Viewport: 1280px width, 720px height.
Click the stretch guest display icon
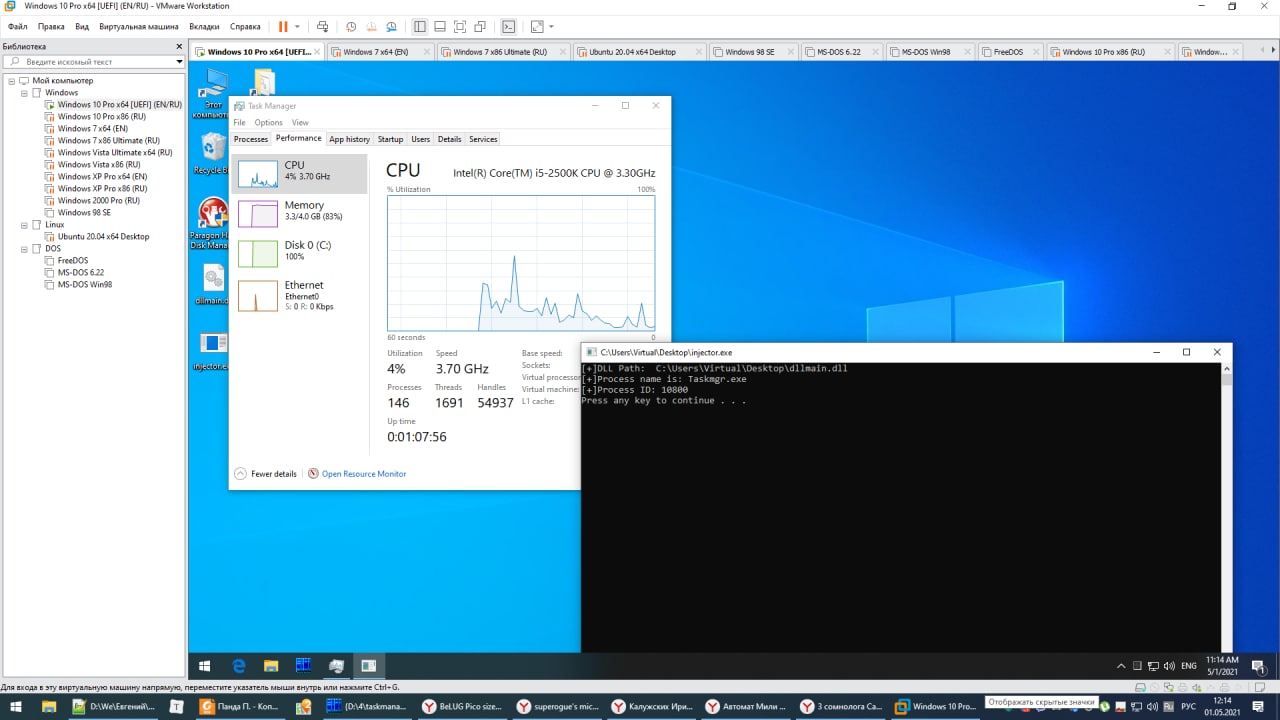[537, 27]
